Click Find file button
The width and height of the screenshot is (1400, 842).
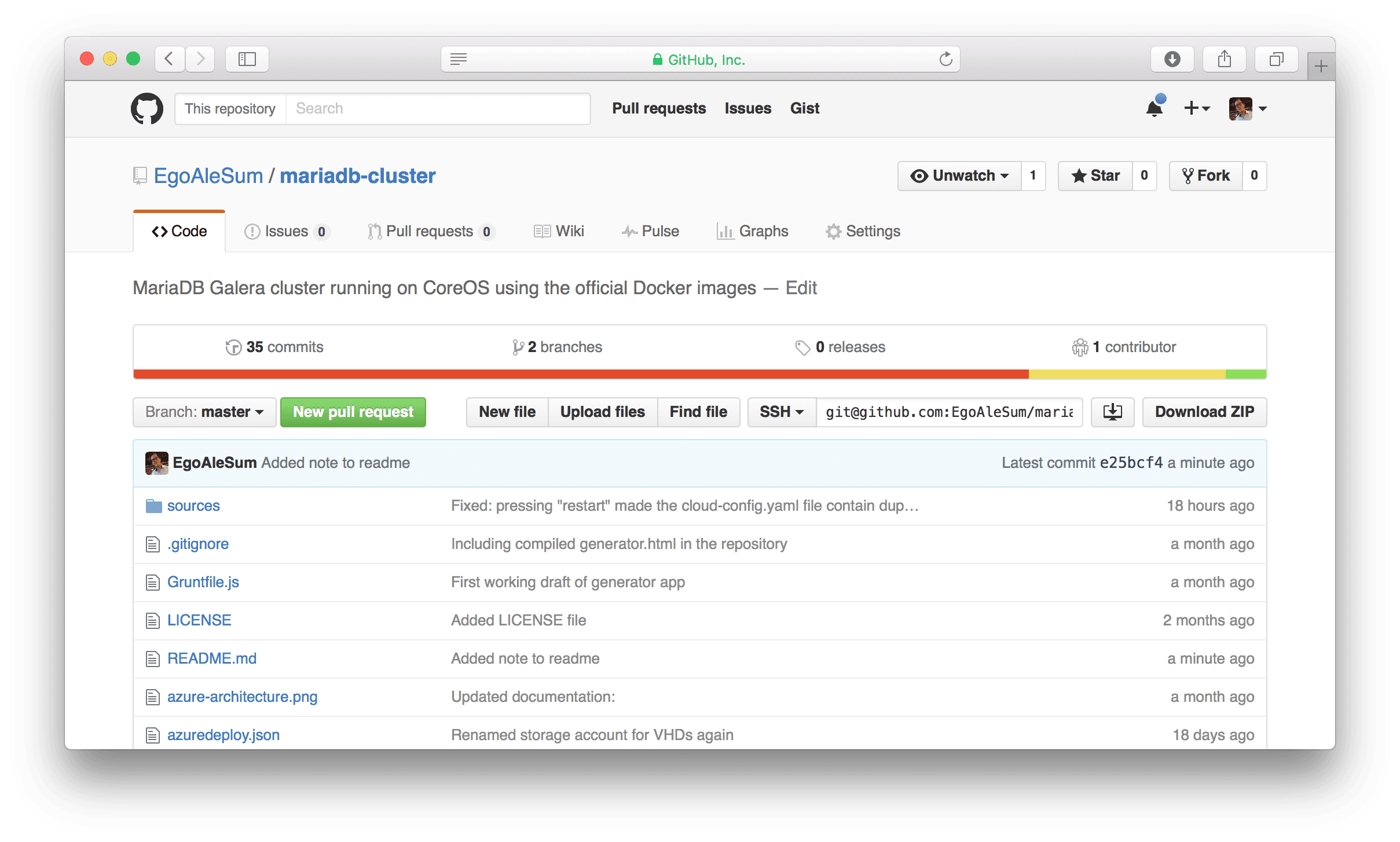[698, 412]
